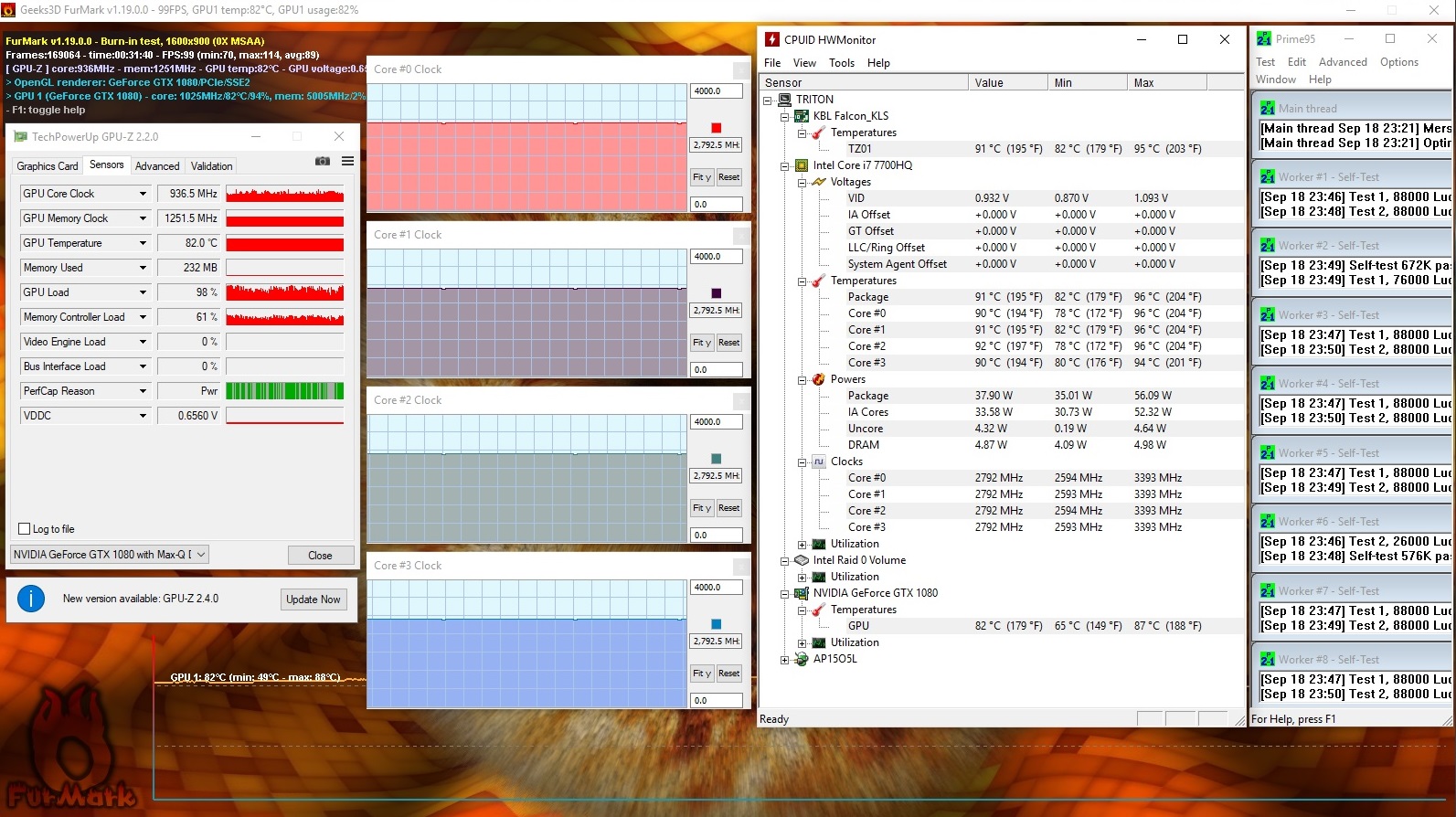Click the KBL Falcon_KLS motherboard icon
Screen dimensions: 1456x817
coord(802,116)
